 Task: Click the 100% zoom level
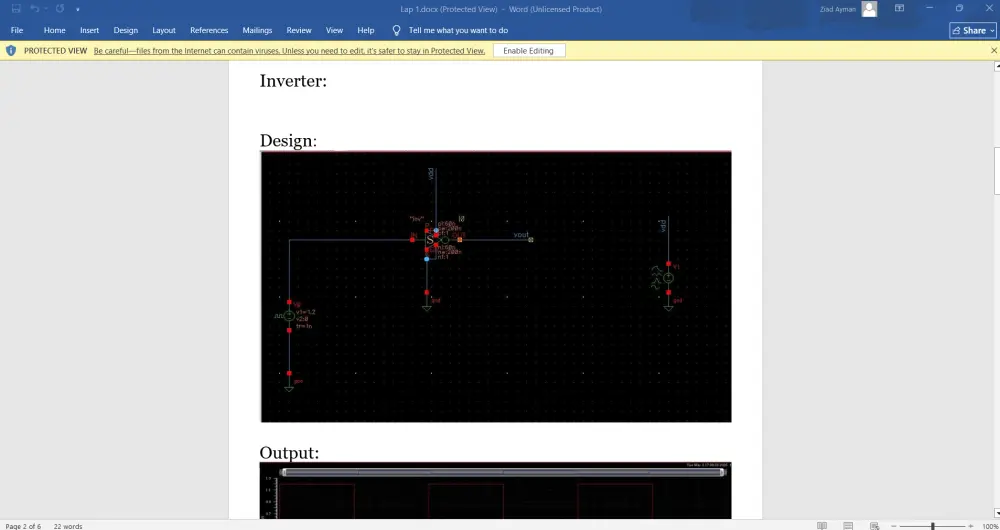click(x=990, y=526)
